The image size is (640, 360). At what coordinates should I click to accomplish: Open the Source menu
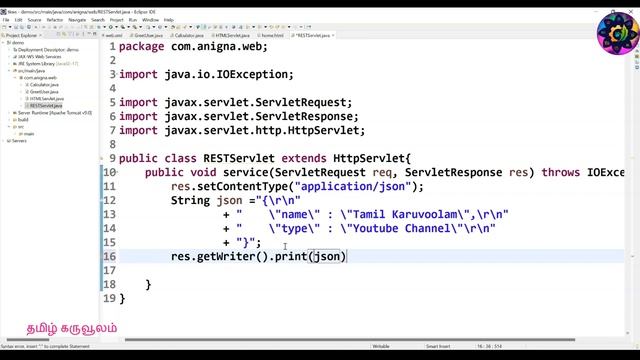pos(34,20)
